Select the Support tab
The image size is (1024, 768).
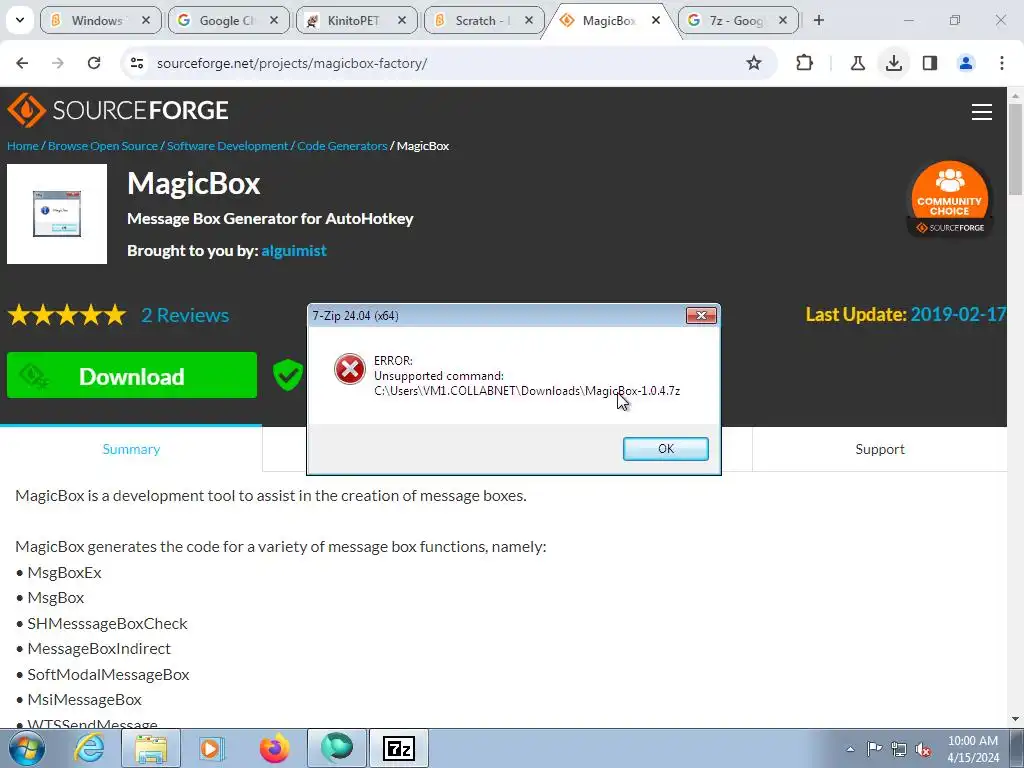[x=880, y=449]
